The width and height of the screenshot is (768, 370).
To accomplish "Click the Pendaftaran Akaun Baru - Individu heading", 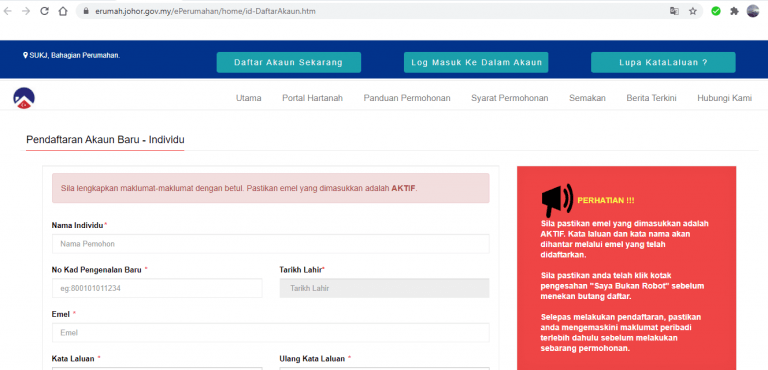I will (x=105, y=140).
